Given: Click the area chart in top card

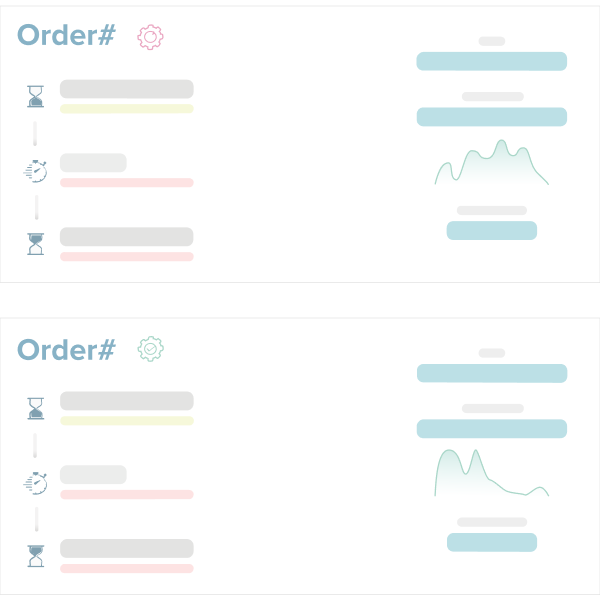Looking at the screenshot, I should pos(491,167).
